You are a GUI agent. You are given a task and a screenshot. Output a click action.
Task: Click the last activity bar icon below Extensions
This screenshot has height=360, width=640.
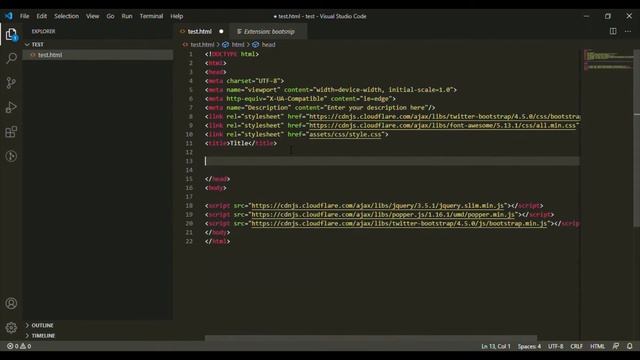[11, 156]
